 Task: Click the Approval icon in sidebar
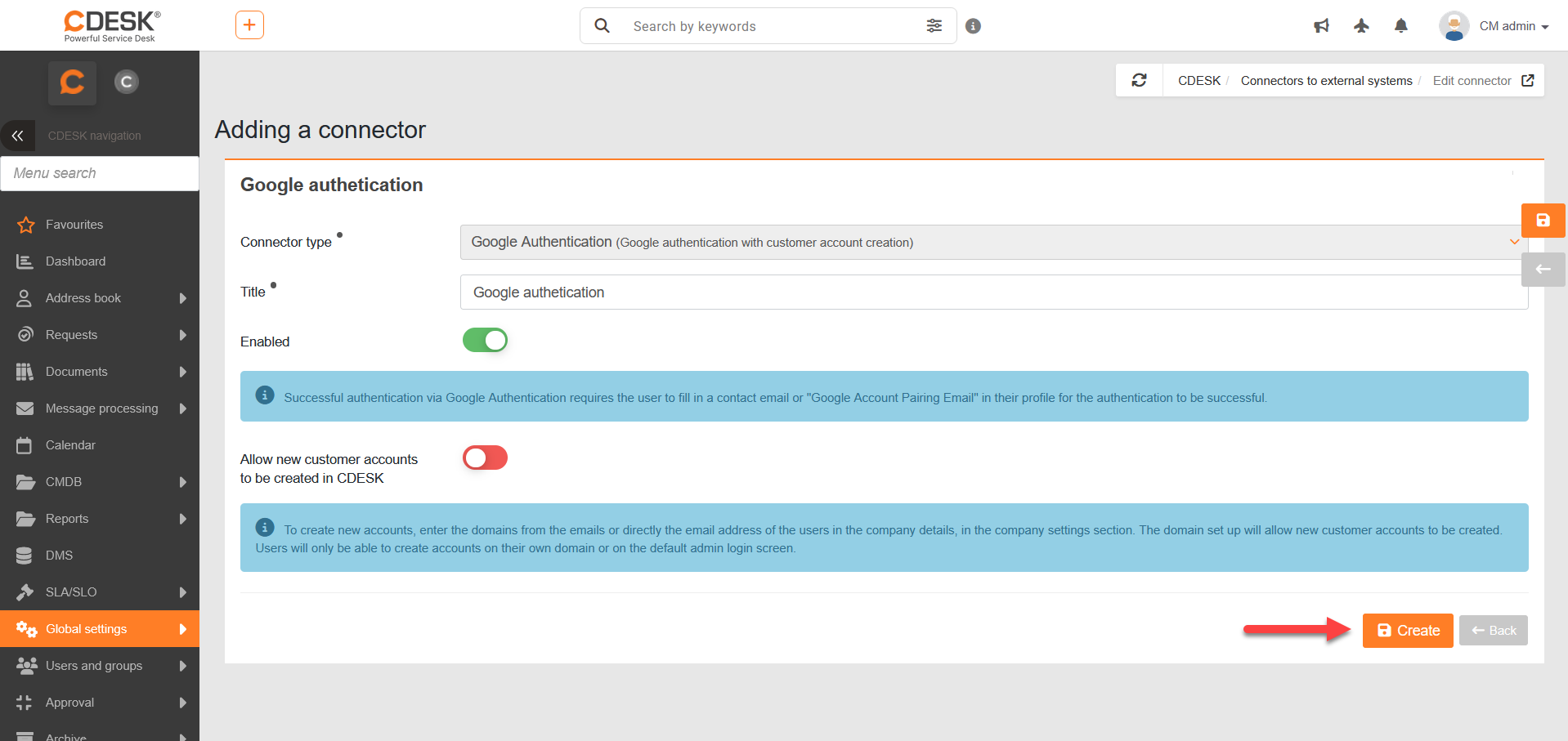[x=25, y=703]
